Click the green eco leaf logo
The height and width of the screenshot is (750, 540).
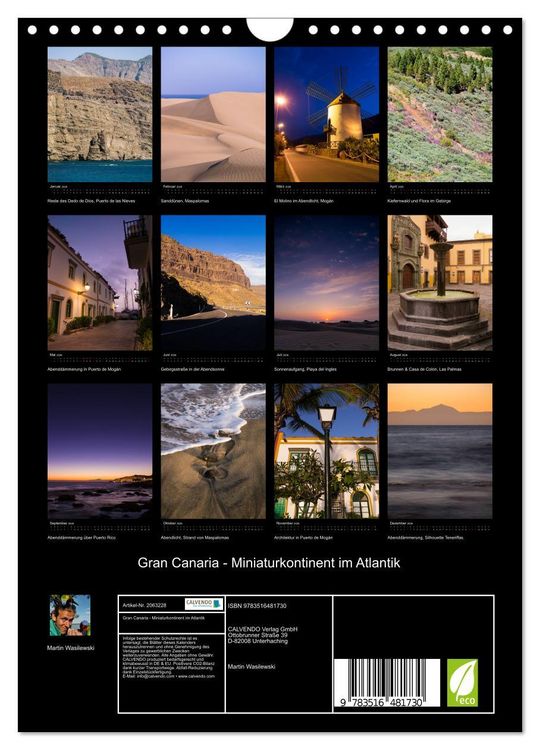tap(462, 683)
